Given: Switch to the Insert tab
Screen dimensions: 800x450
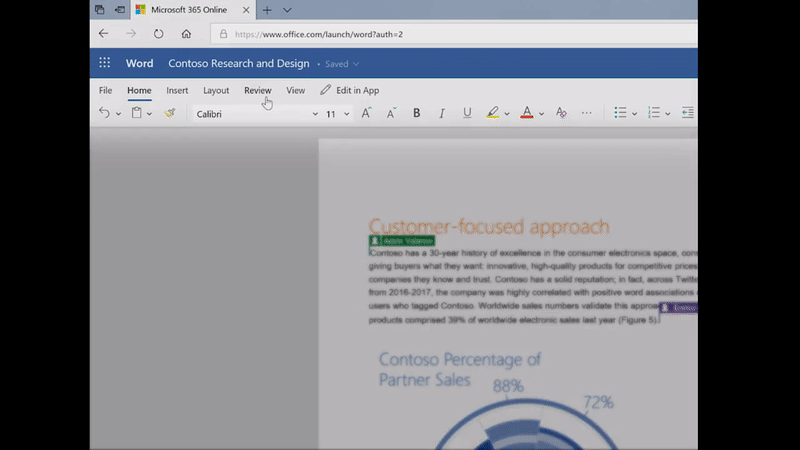Looking at the screenshot, I should pos(177,90).
